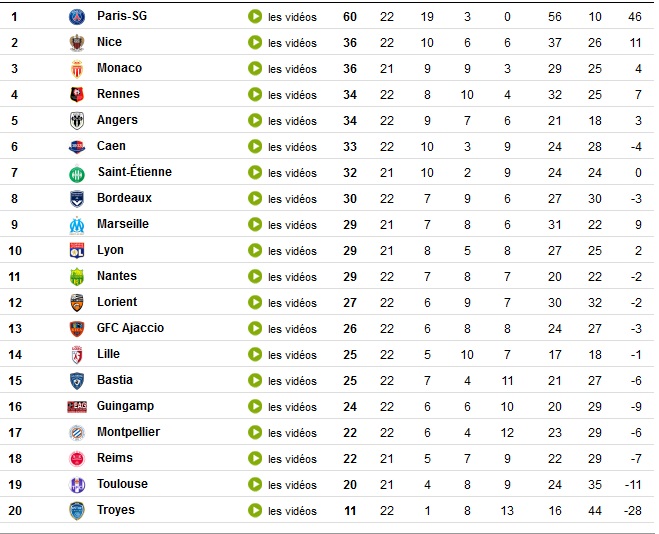659x534 pixels.
Task: Click the Nantes yellow crest icon
Action: coord(77,277)
